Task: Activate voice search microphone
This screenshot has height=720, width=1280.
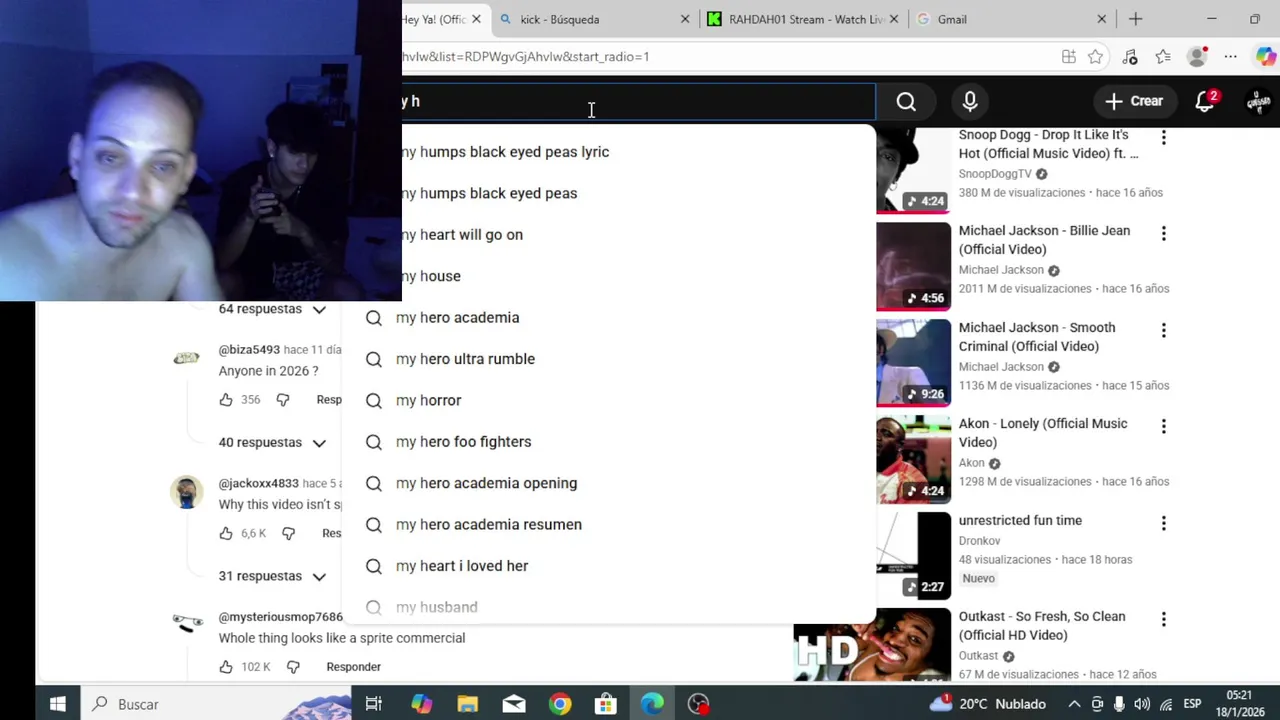Action: point(970,101)
